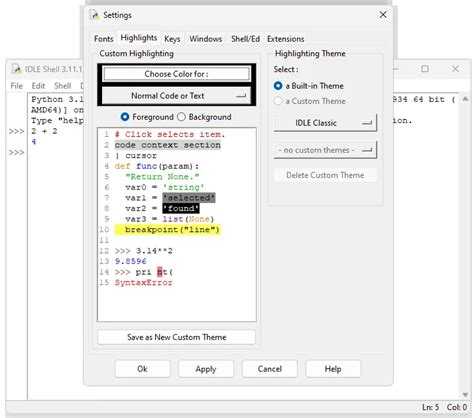
Task: Click the IDLE Shell scrollbar up arrow
Action: click(465, 99)
